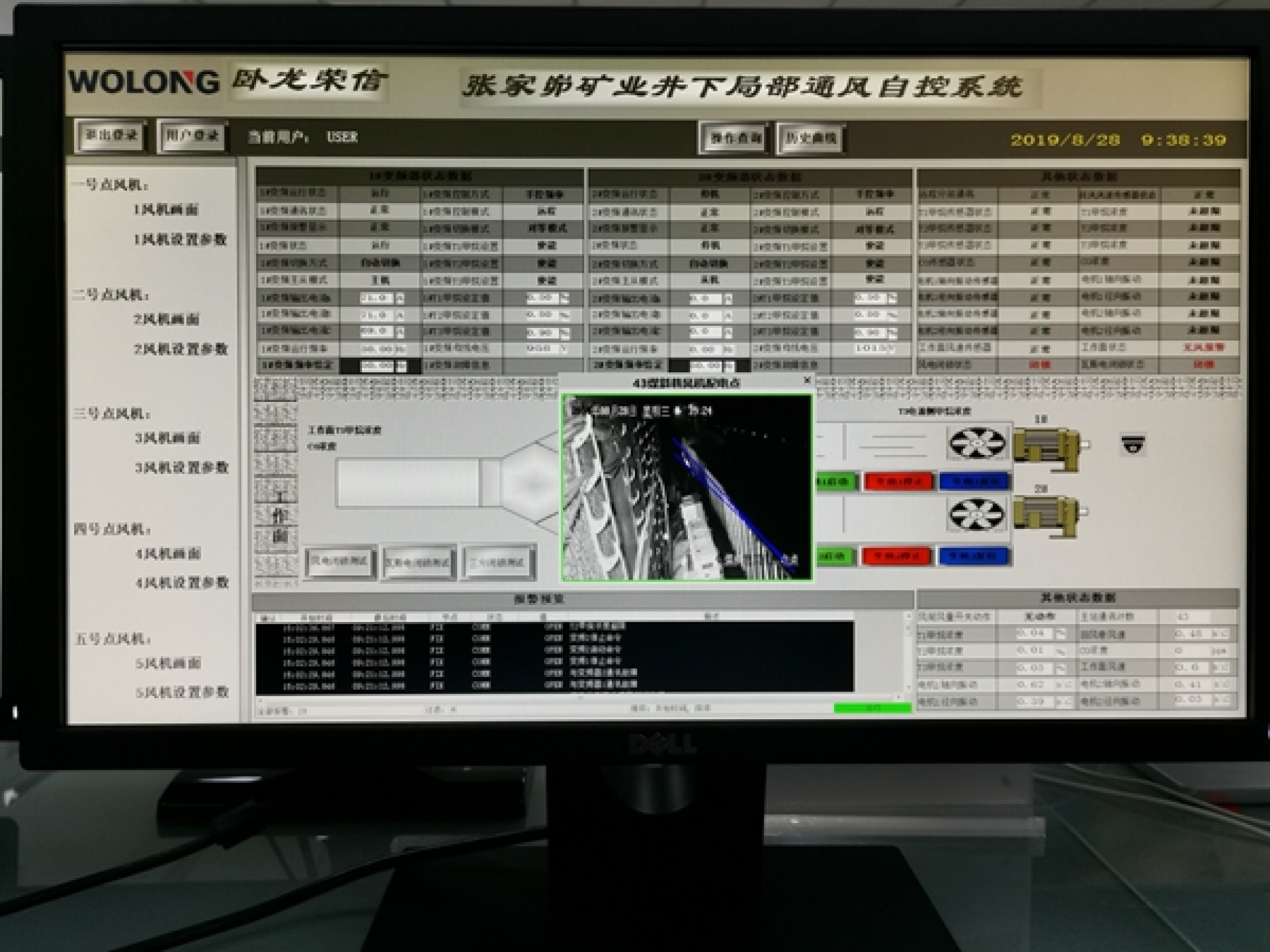The height and width of the screenshot is (952, 1270).
Task: Open 3风机画面 in sidebar
Action: [167, 438]
